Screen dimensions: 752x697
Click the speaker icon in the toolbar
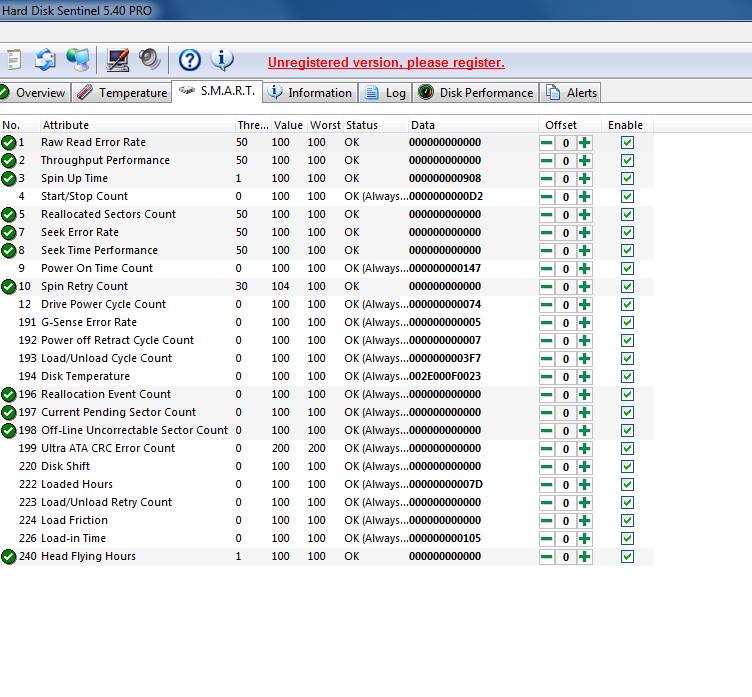tap(150, 60)
